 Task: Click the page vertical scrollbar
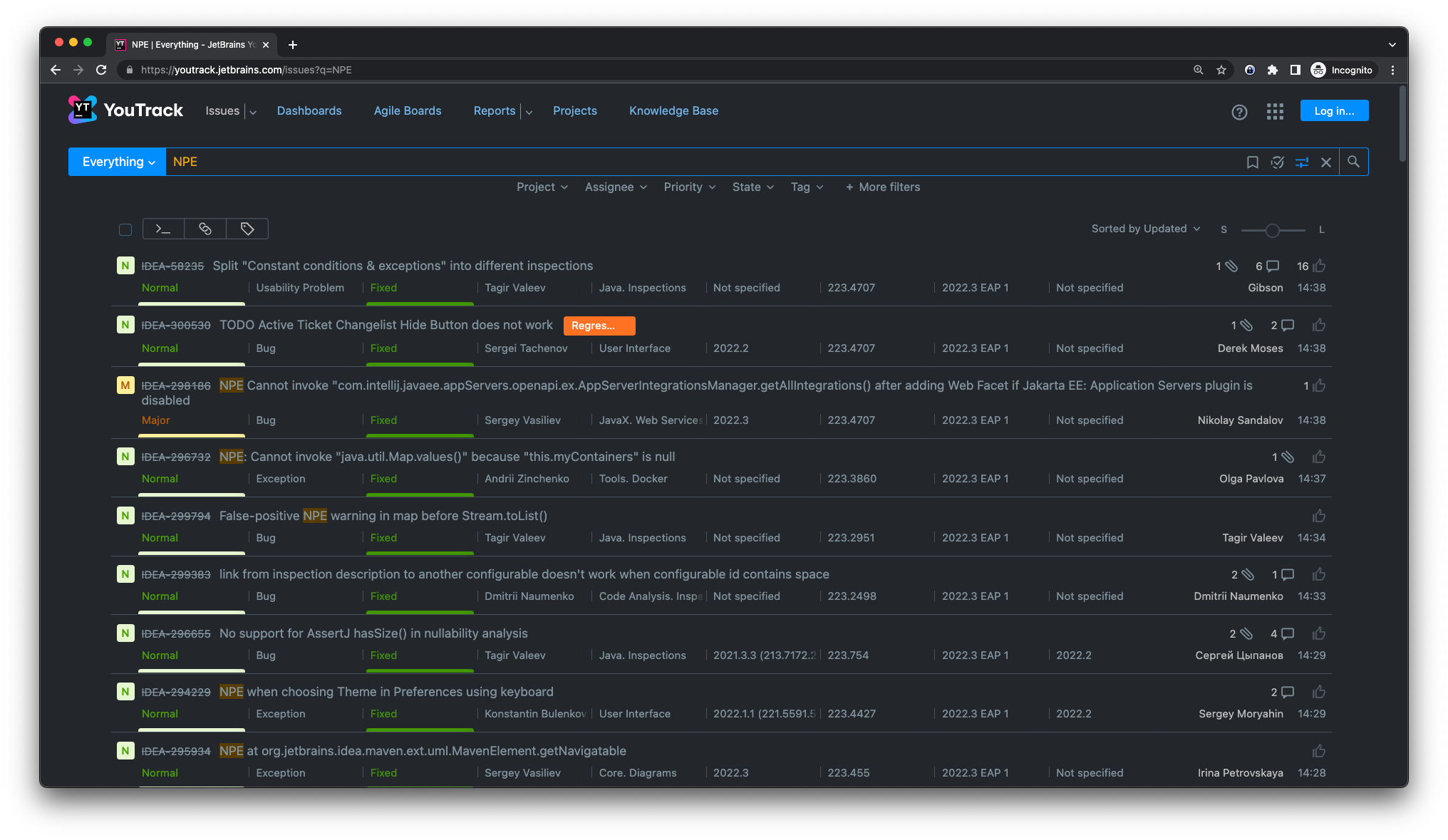1402,125
